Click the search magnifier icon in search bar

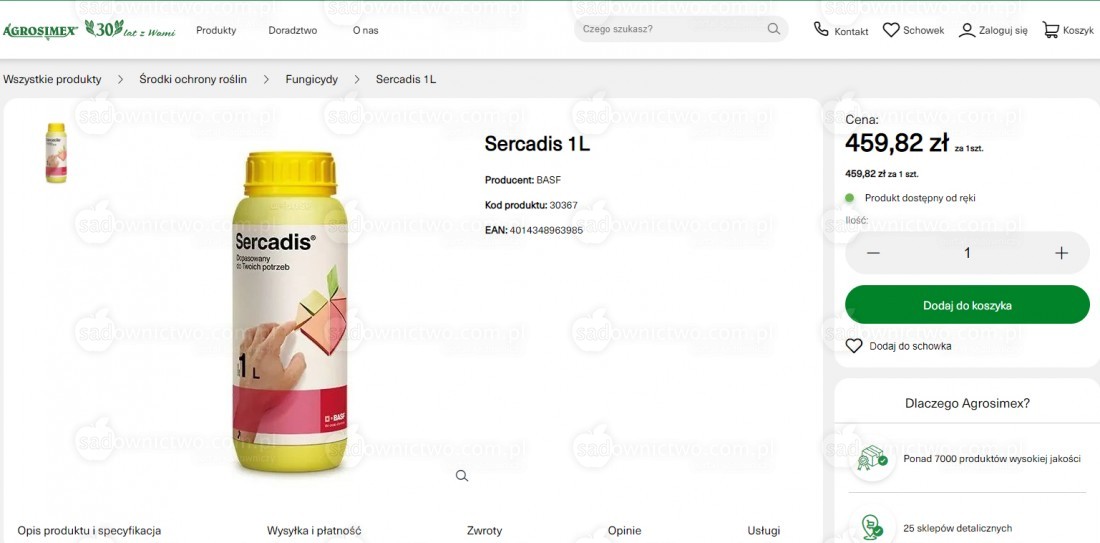773,29
